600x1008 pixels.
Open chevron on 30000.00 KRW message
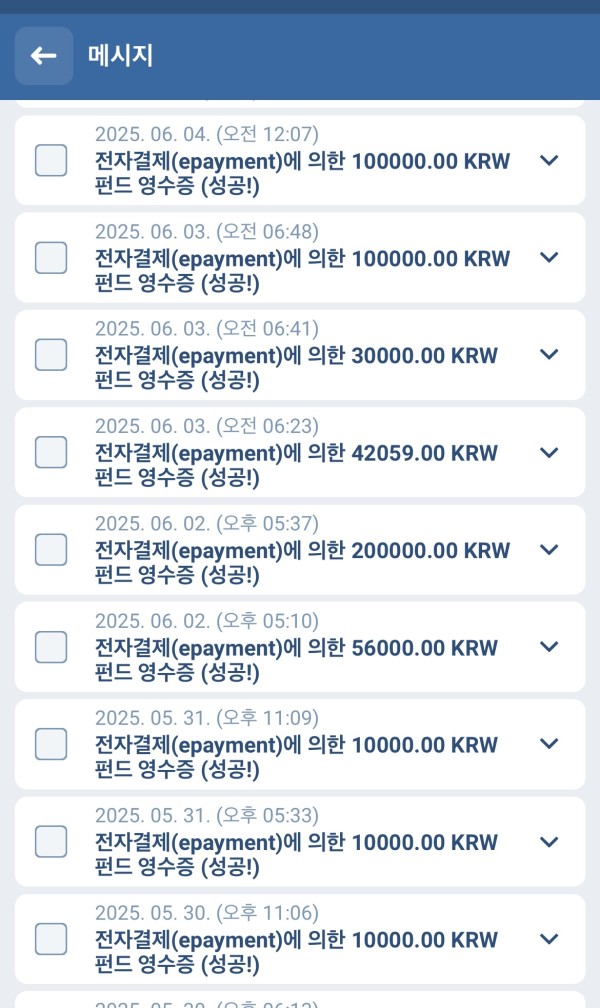pos(548,354)
